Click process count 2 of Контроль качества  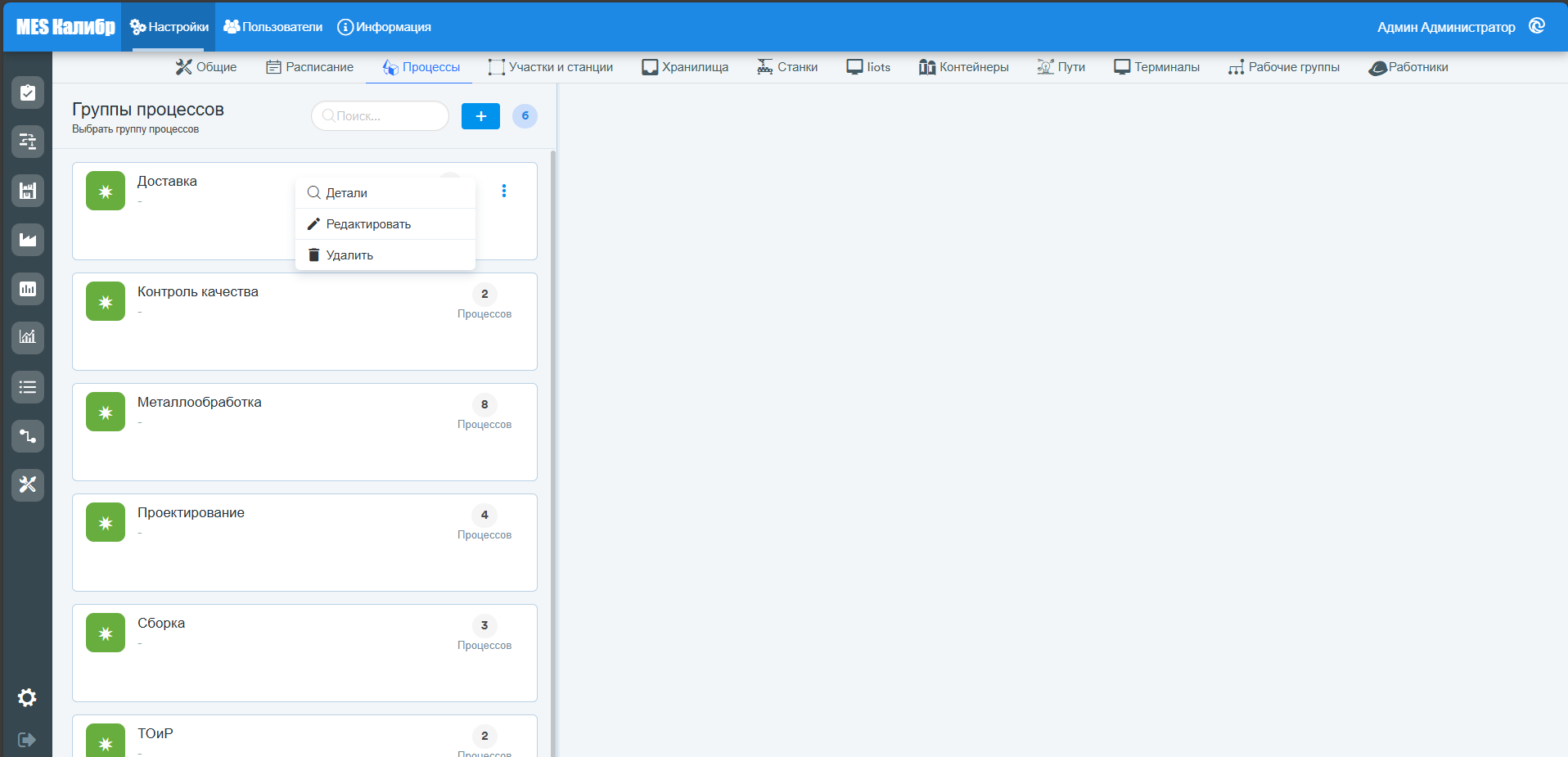click(484, 294)
